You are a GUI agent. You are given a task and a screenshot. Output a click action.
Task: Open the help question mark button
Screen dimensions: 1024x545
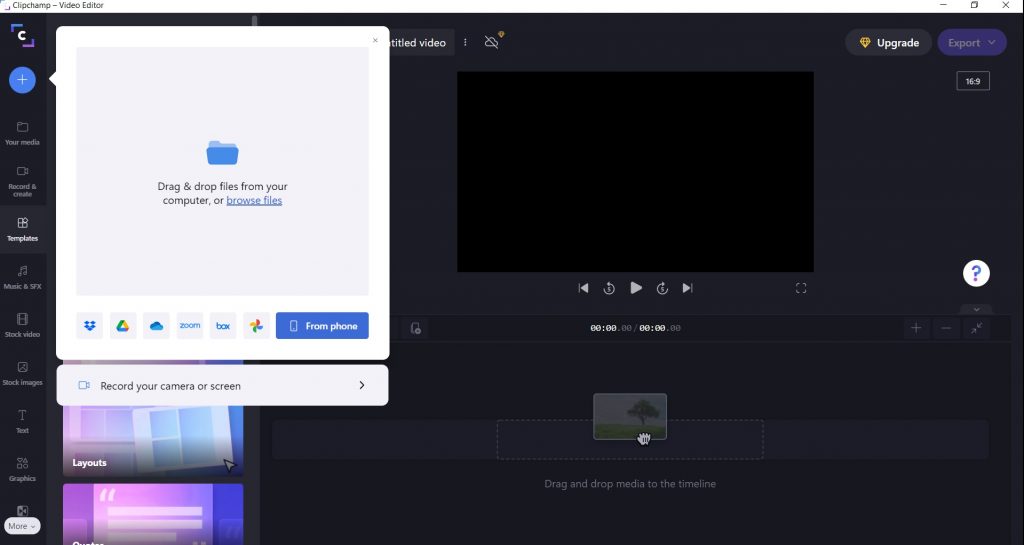point(976,273)
